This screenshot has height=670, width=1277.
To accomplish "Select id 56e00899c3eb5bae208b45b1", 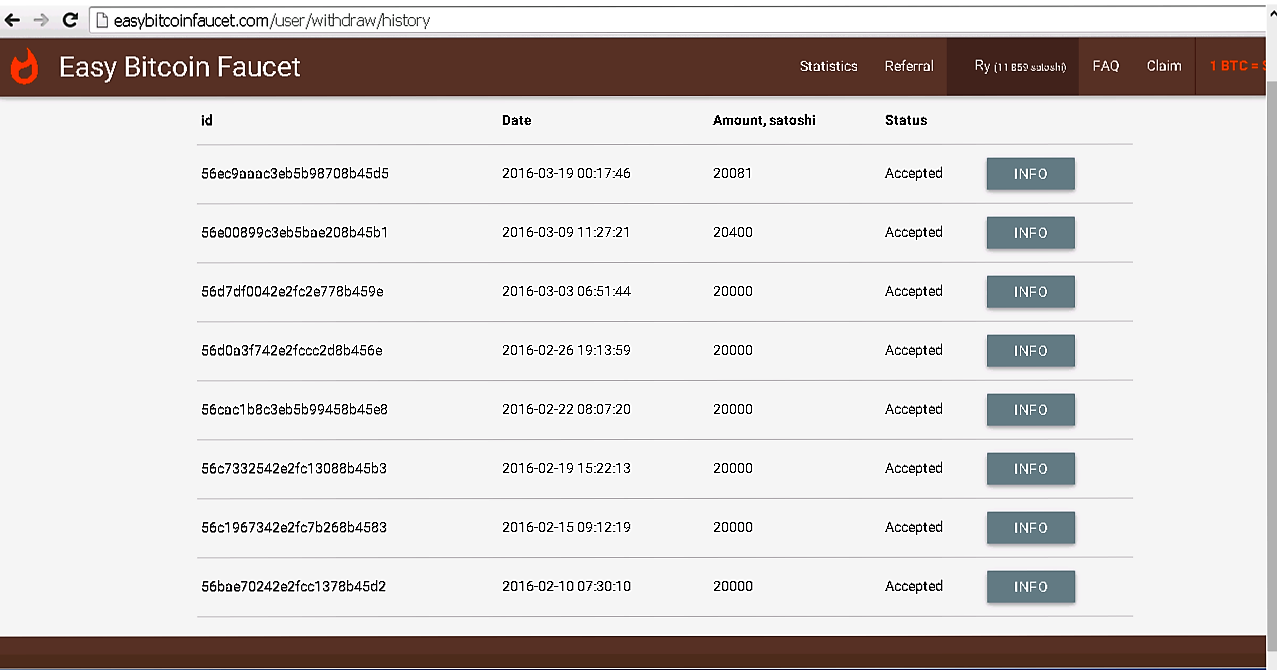I will pos(295,232).
